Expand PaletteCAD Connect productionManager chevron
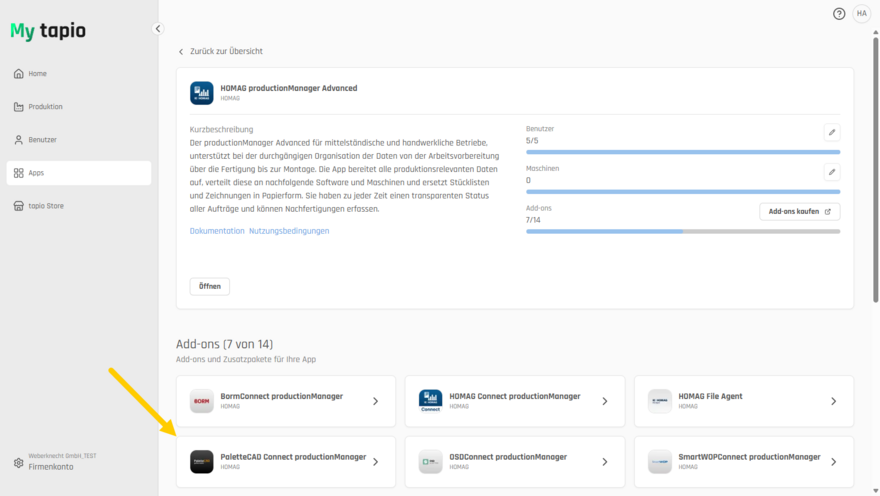The image size is (880, 496). [375, 462]
